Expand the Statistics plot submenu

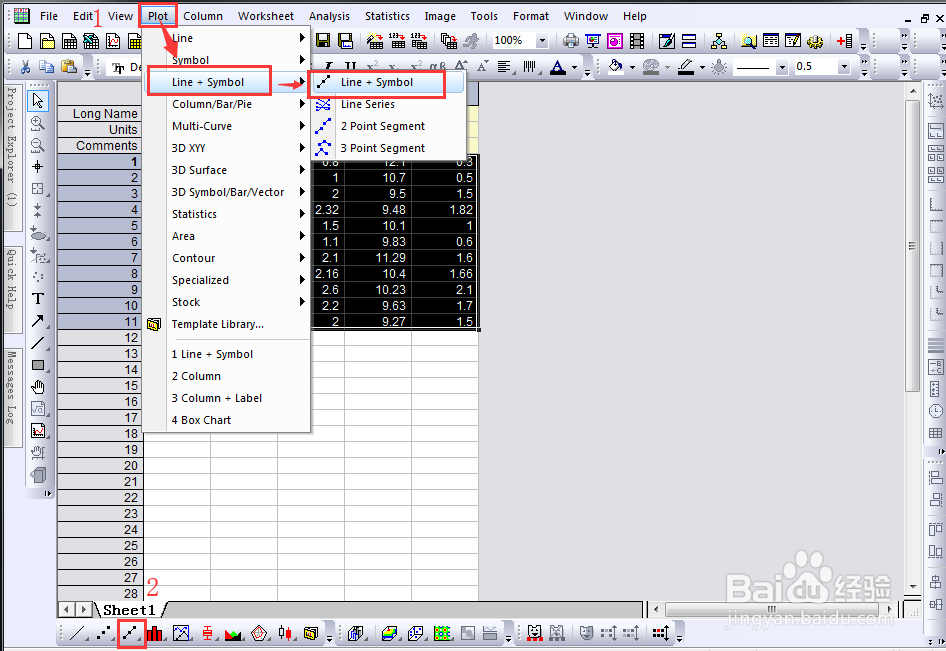pyautogui.click(x=227, y=214)
